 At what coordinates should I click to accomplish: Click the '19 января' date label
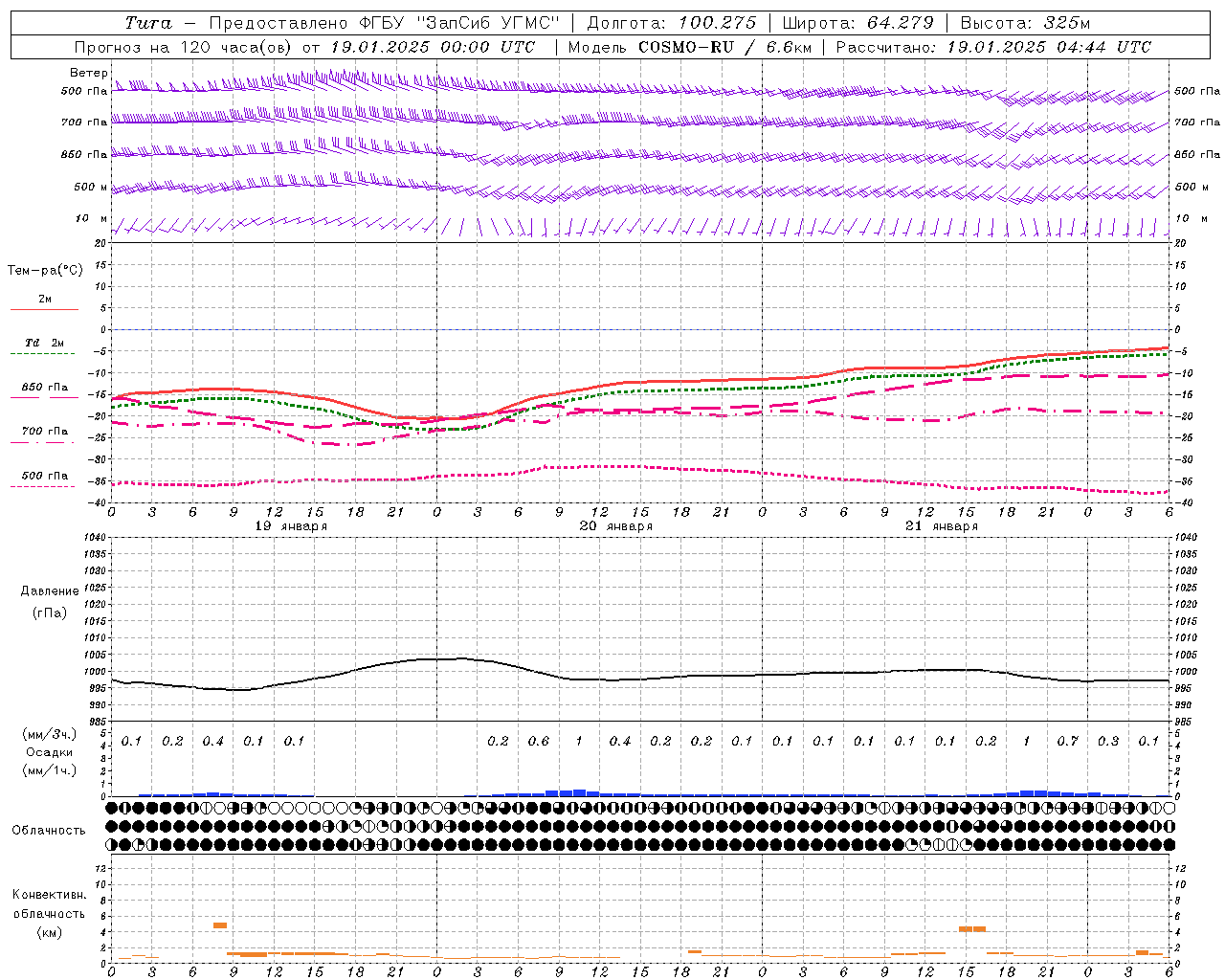point(291,526)
